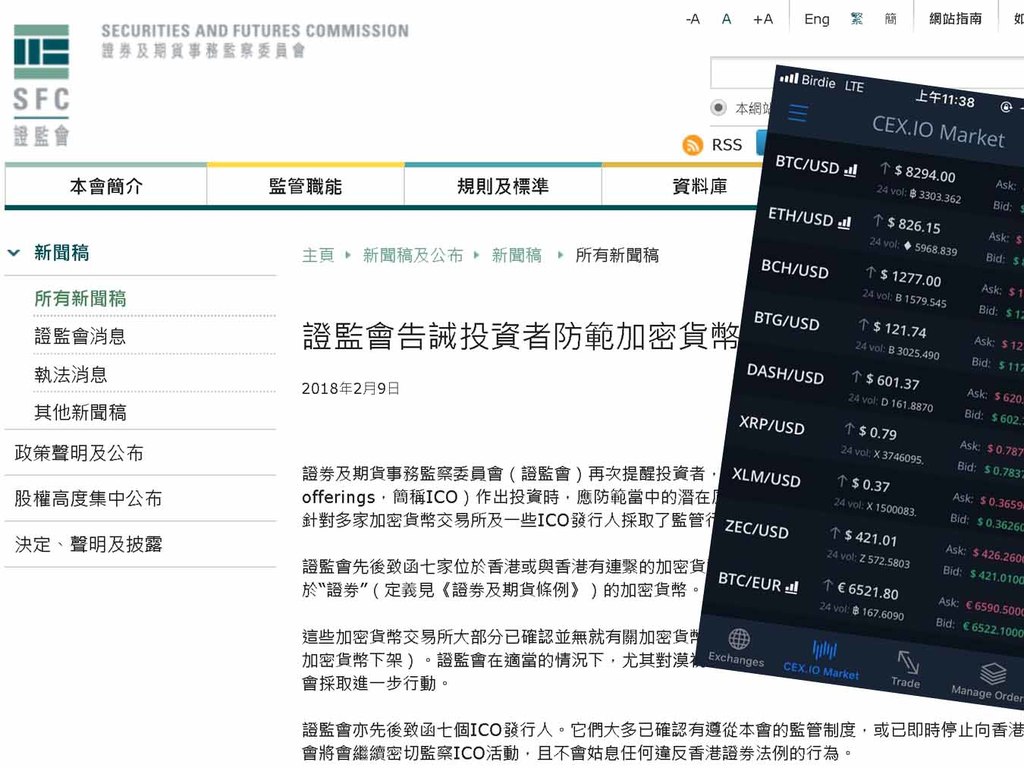
Task: Tap the Manage Orders stack icon
Action: pyautogui.click(x=993, y=673)
